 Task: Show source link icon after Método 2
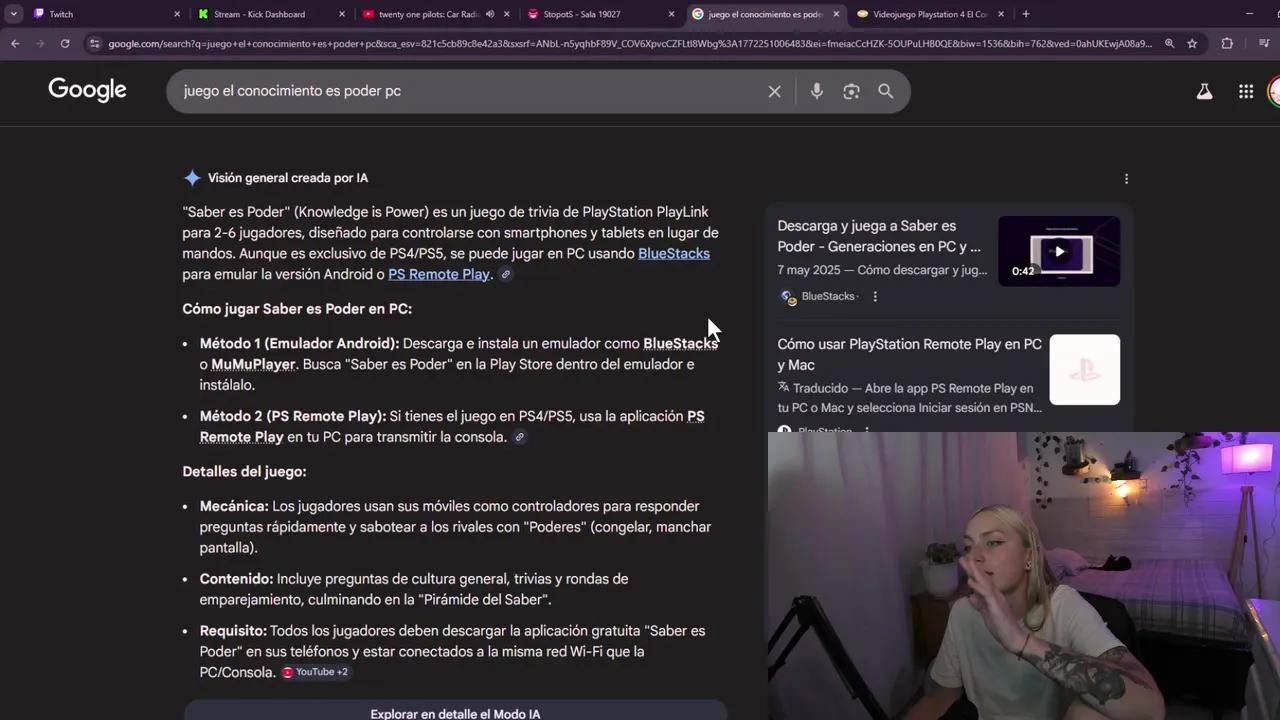519,437
